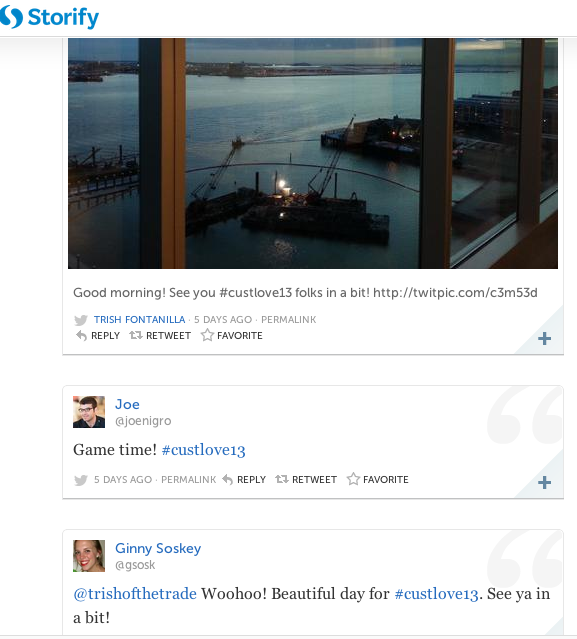Image resolution: width=577 pixels, height=639 pixels.
Task: Open the #custlove13 hashtag in Joe's tweet
Action: pos(203,450)
